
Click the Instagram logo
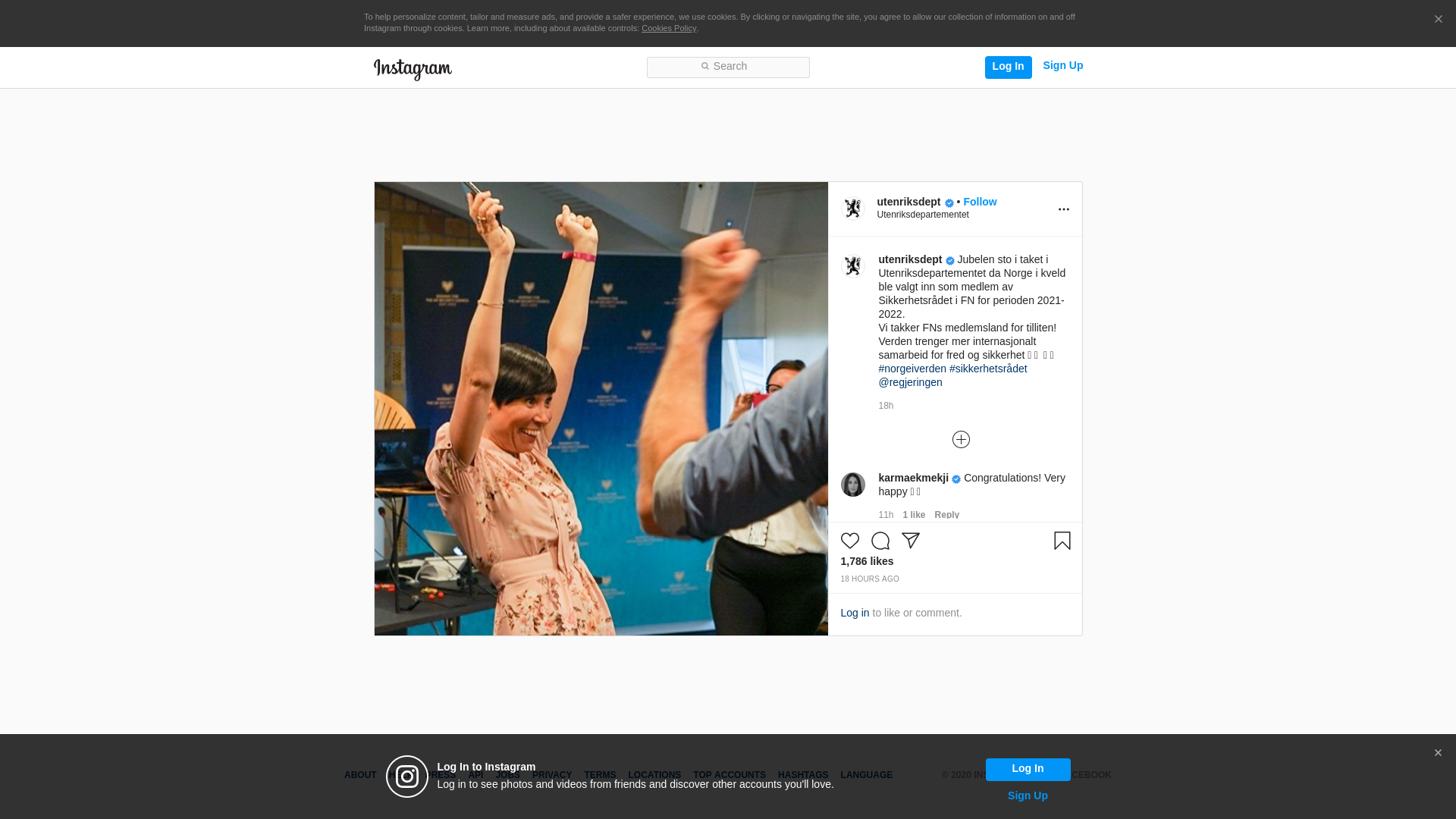point(413,69)
